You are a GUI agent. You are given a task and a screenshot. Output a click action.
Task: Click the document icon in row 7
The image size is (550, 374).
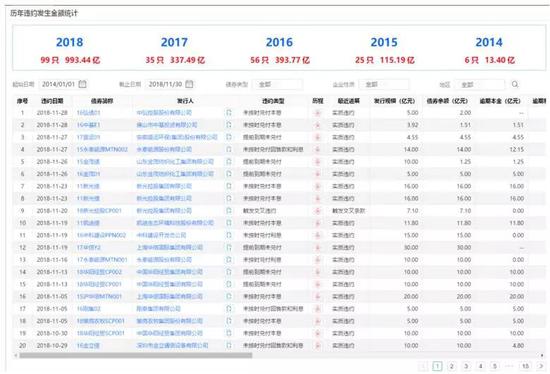click(x=229, y=186)
